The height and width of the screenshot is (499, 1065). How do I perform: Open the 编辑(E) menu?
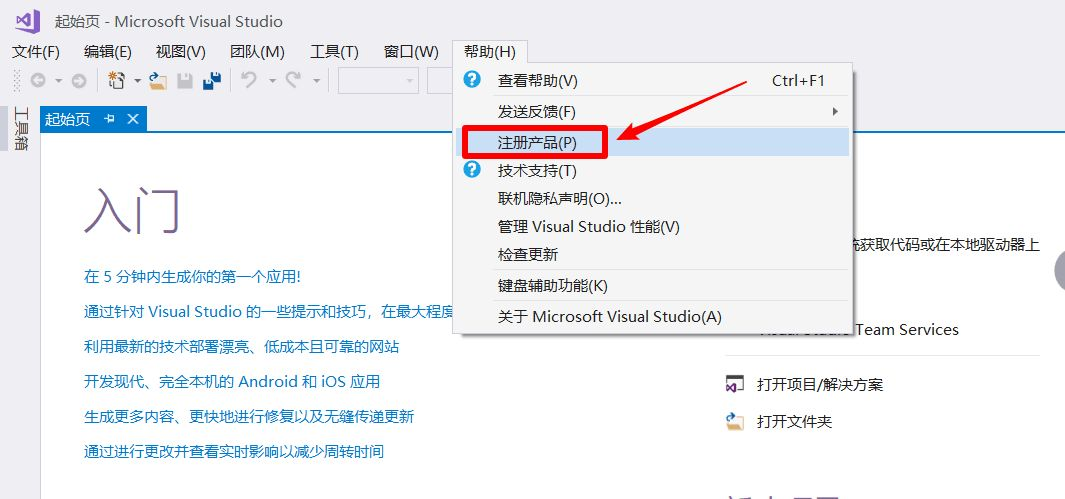(x=108, y=52)
